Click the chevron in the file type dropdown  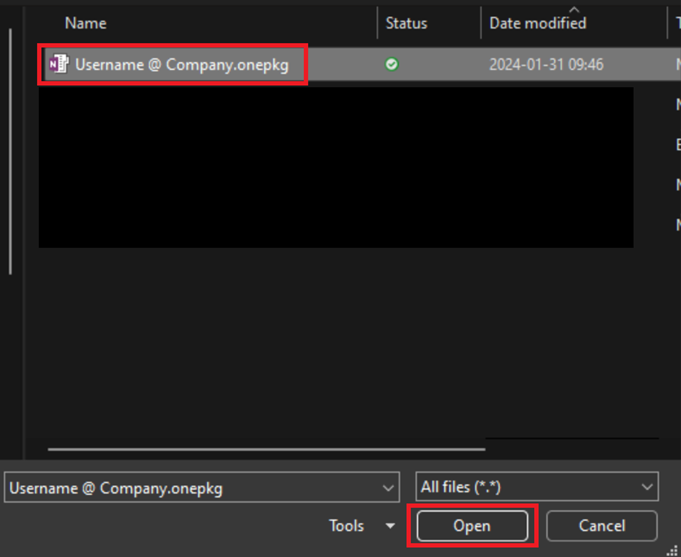(x=646, y=488)
